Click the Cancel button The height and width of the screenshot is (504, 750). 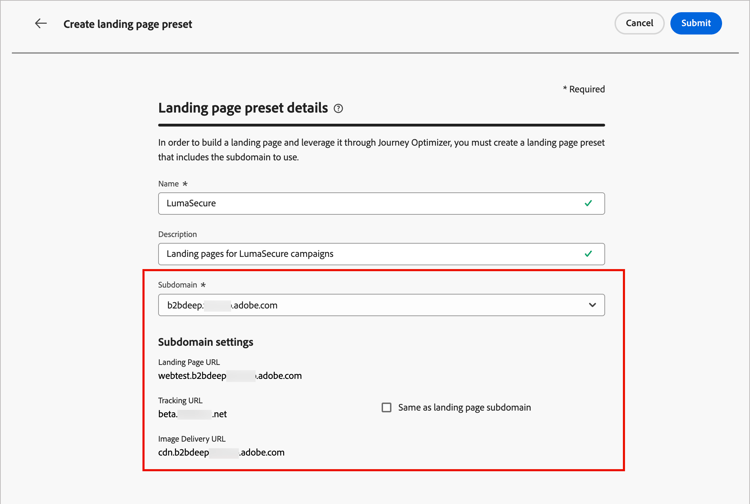point(639,23)
